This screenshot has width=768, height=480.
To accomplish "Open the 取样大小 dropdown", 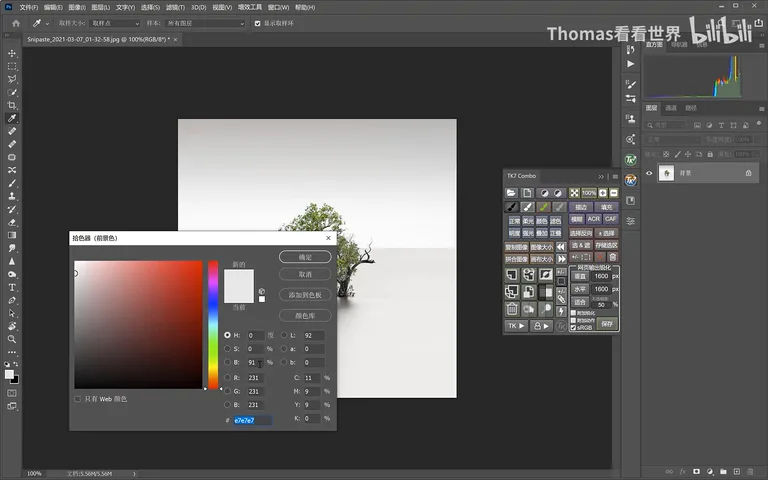I will pyautogui.click(x=115, y=23).
